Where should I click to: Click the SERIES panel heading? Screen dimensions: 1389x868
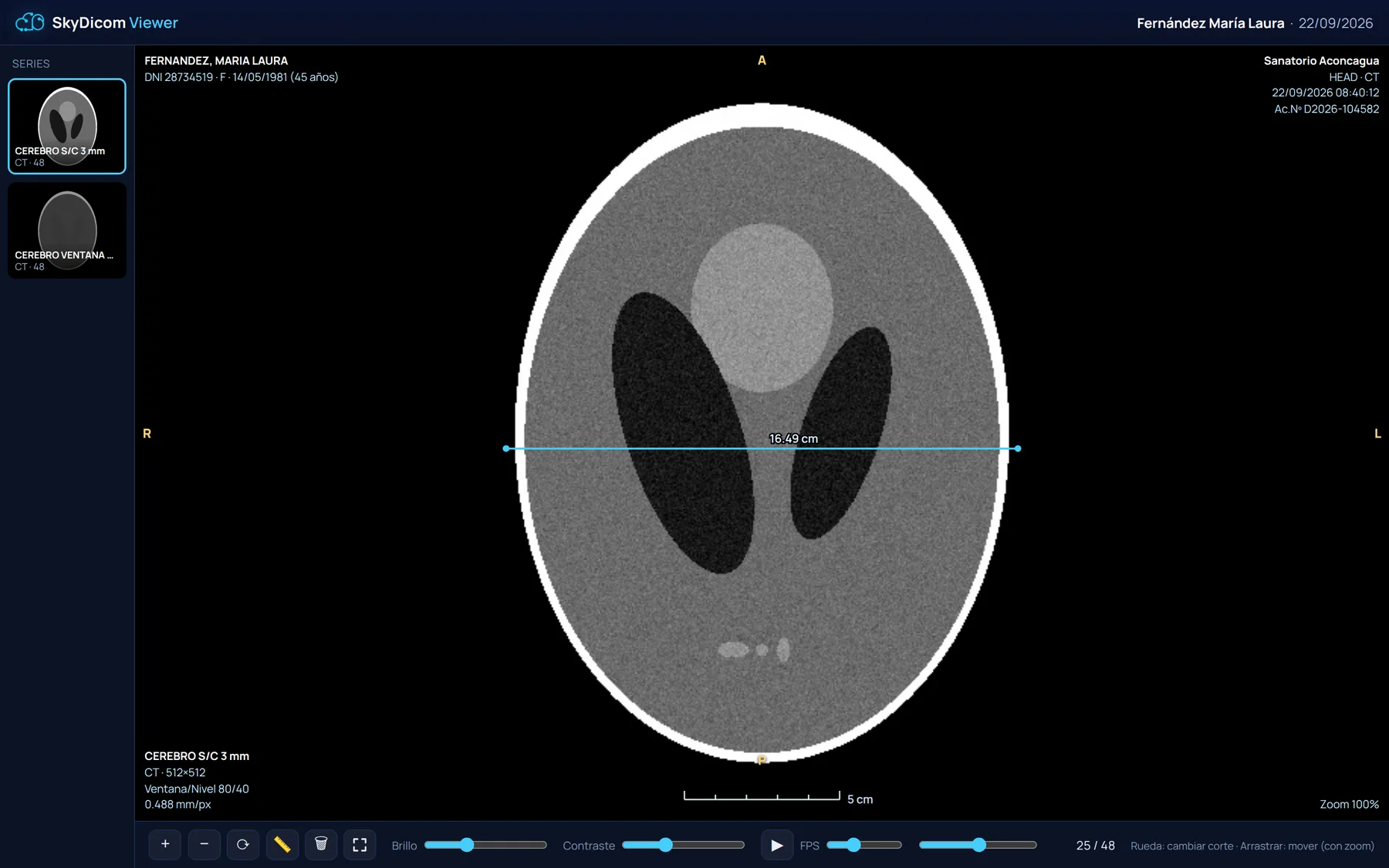tap(31, 63)
